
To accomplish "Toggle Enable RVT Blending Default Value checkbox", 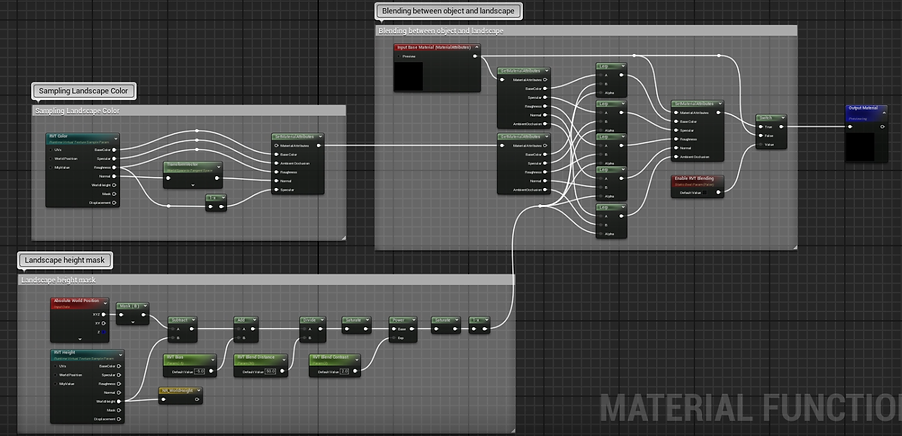I will point(705,193).
